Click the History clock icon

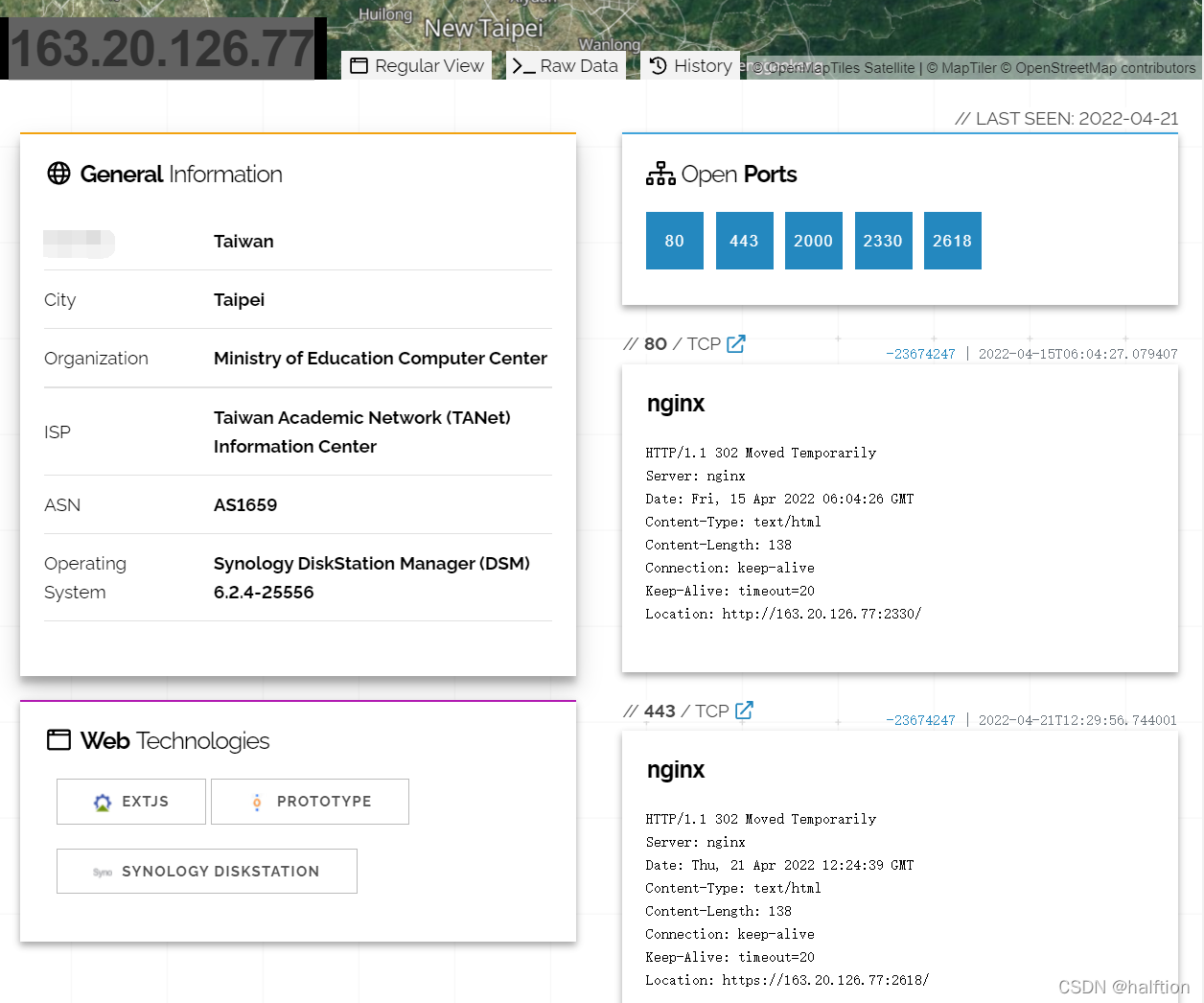pyautogui.click(x=659, y=65)
